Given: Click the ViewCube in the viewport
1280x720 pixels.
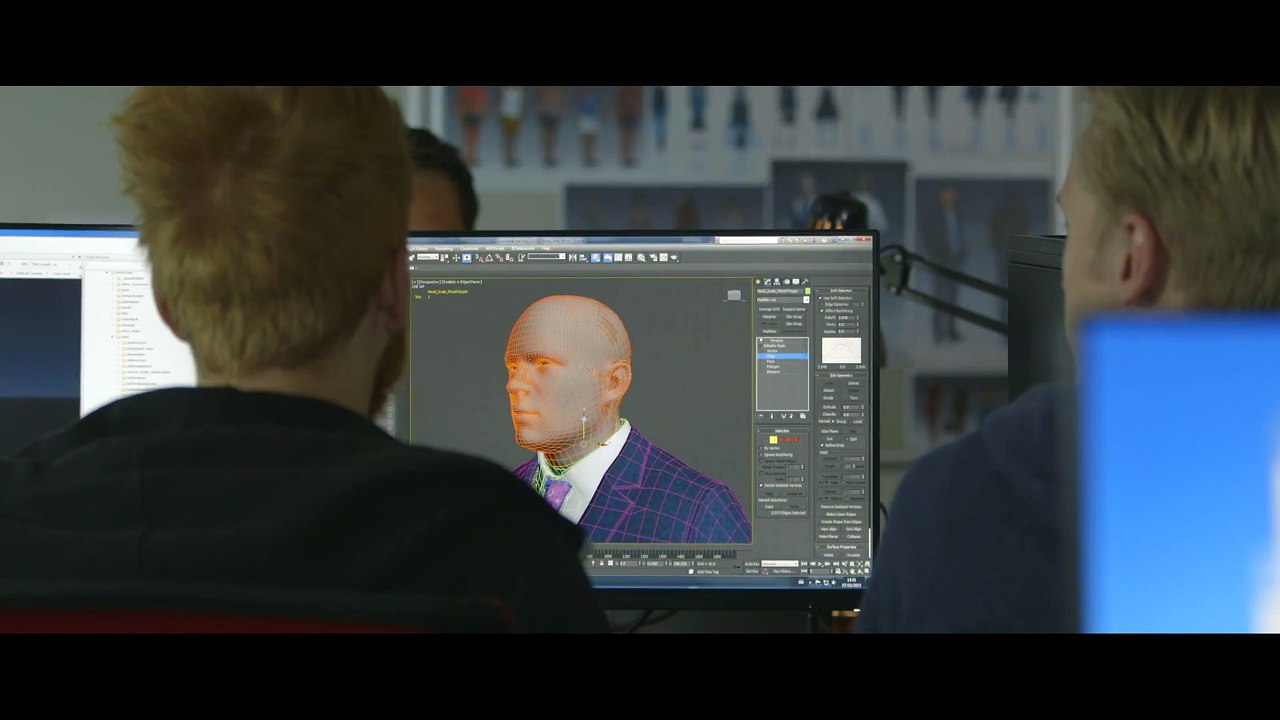Looking at the screenshot, I should click(734, 295).
